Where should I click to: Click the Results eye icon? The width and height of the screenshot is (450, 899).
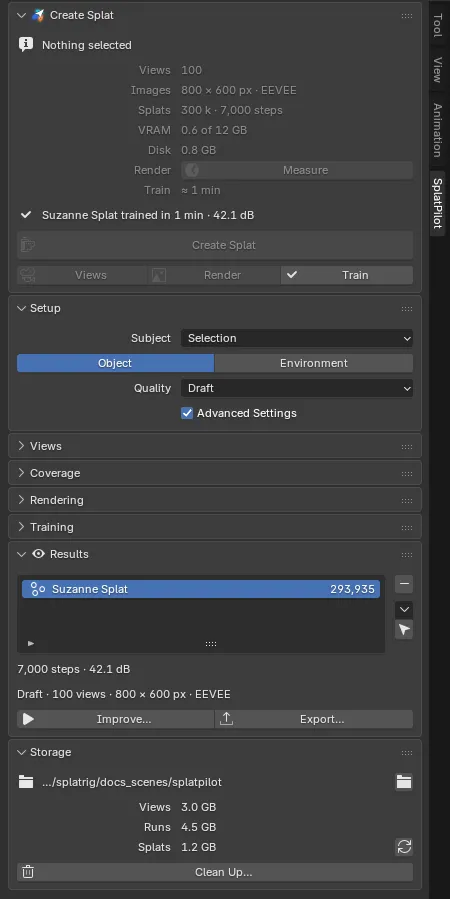pos(38,554)
